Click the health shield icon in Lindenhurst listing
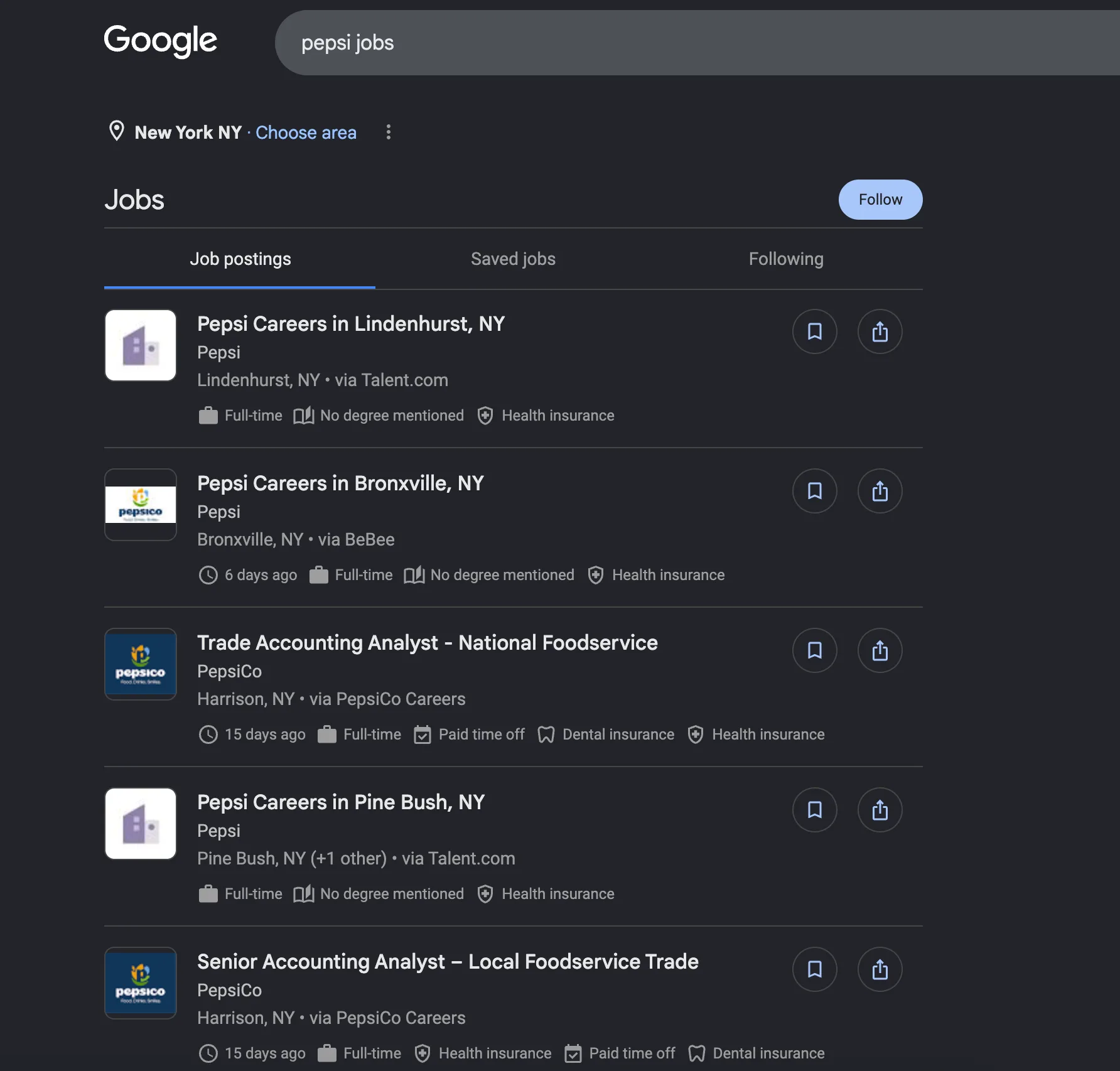1120x1071 pixels. (485, 416)
